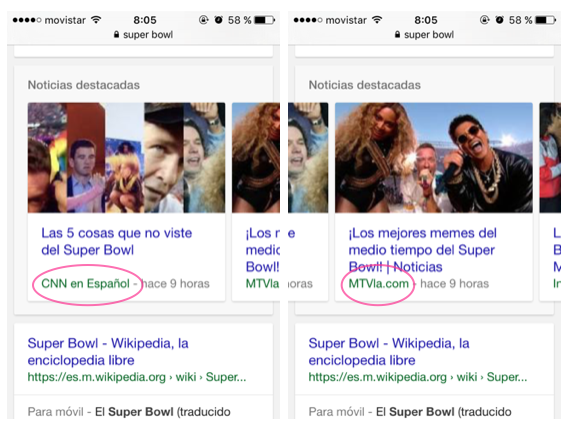Click the circled CNN en Español source
This screenshot has width=569, height=429.
85,283
